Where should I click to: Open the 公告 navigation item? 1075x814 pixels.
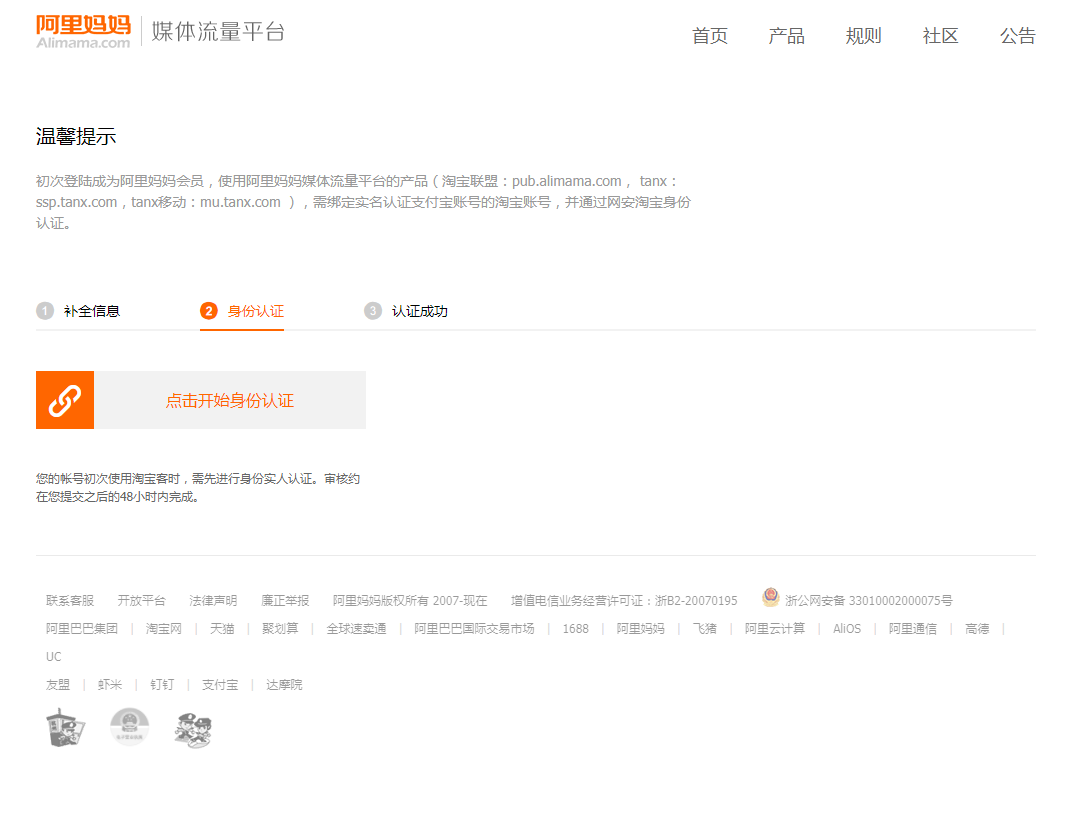[1017, 36]
